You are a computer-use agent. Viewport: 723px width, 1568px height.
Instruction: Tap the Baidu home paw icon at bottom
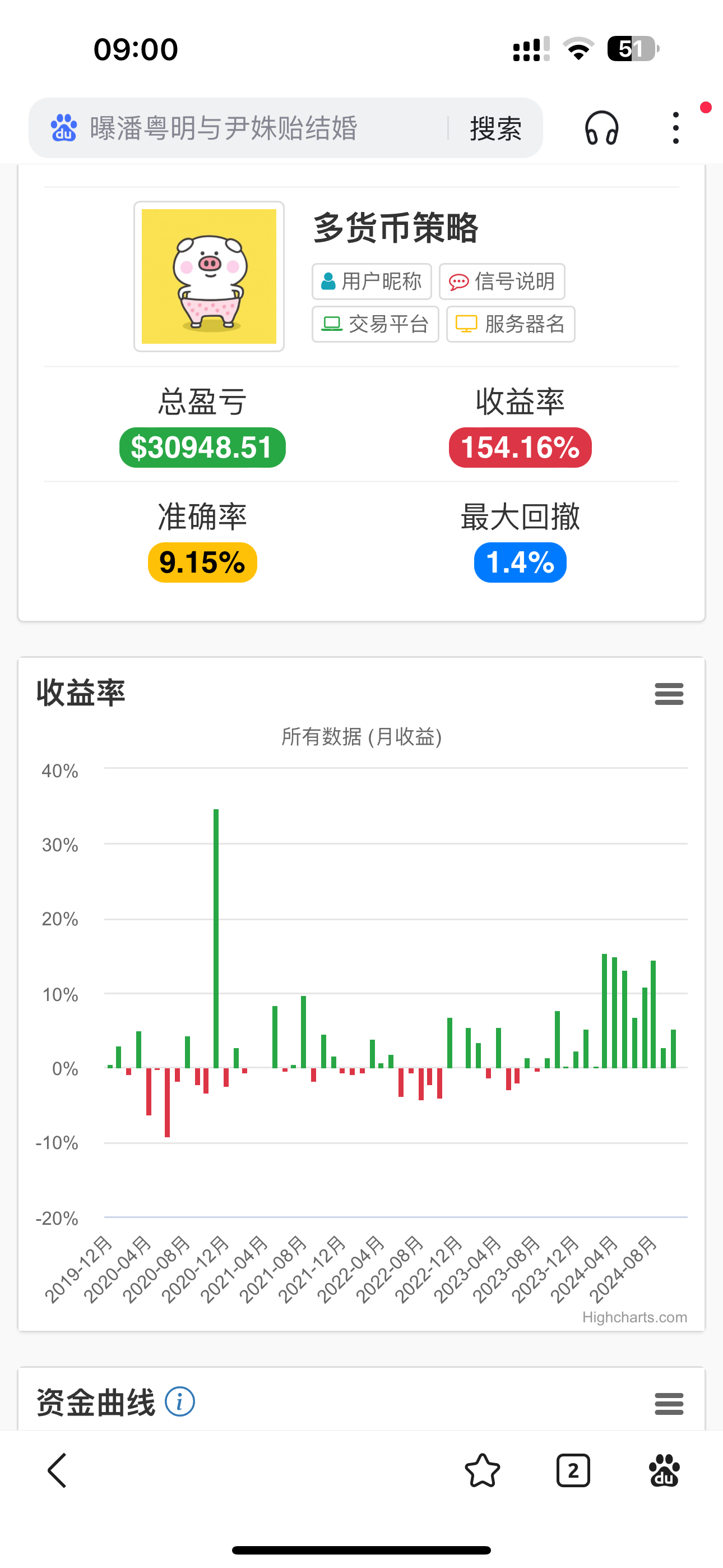[664, 1470]
